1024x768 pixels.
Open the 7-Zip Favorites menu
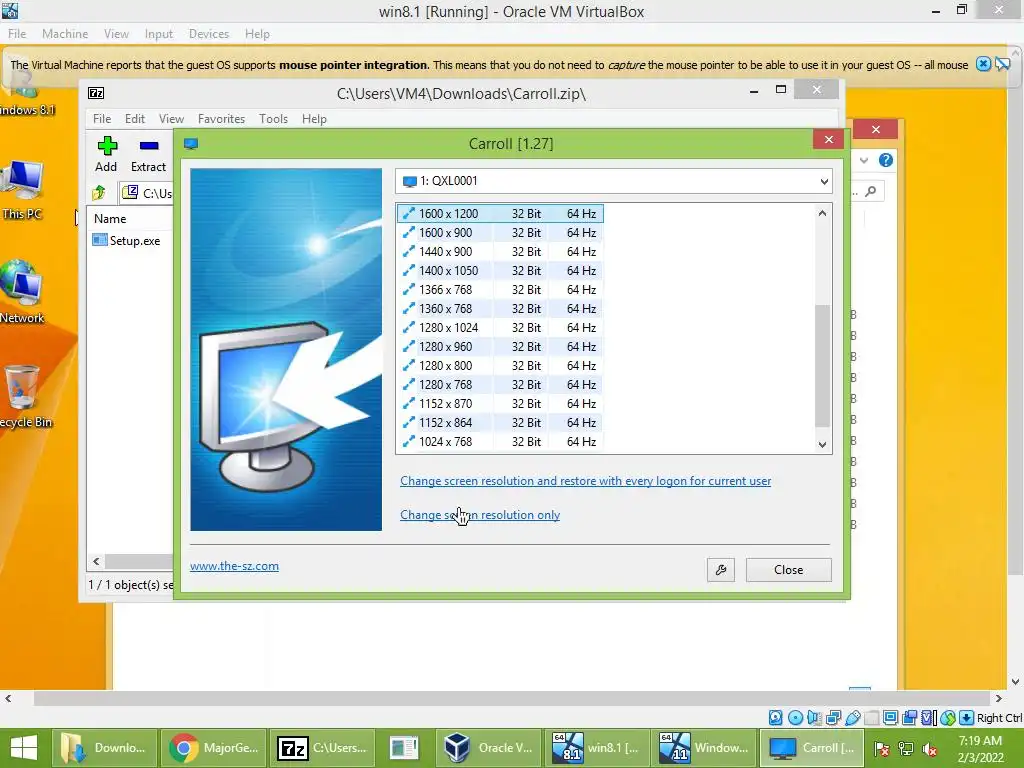coord(221,119)
